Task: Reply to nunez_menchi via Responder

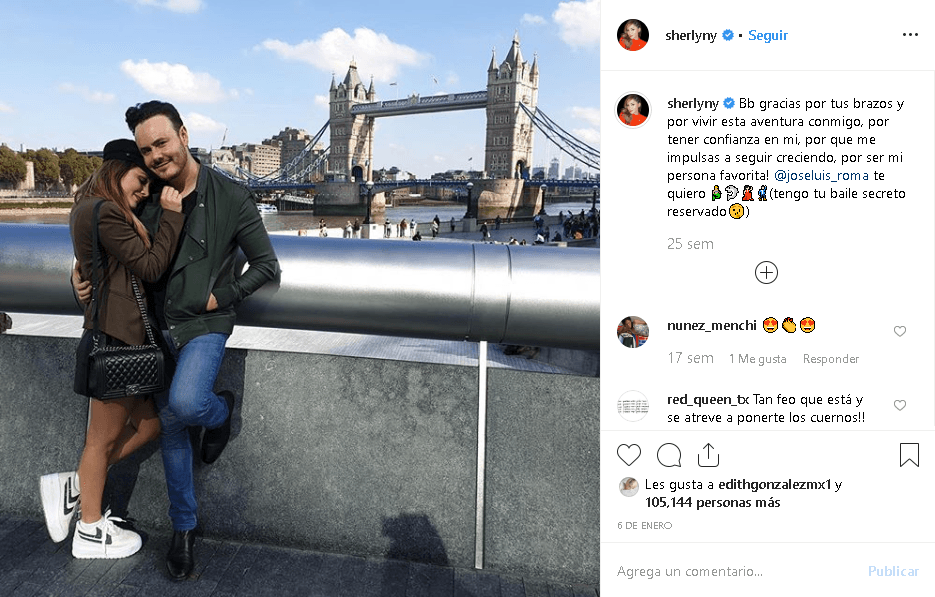Action: pos(831,358)
